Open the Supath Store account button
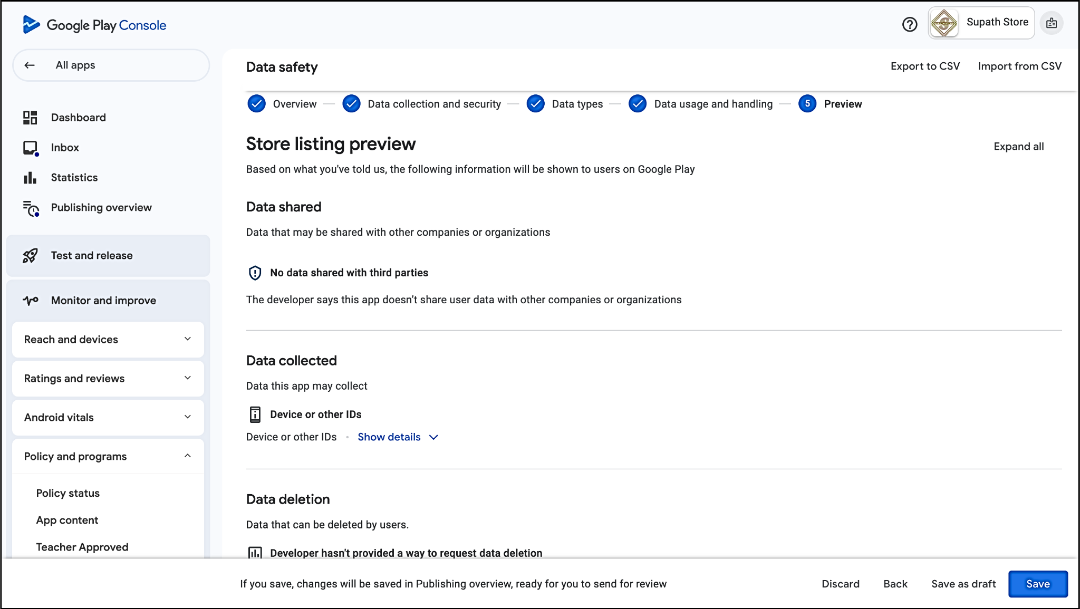The image size is (1080, 609). (980, 23)
